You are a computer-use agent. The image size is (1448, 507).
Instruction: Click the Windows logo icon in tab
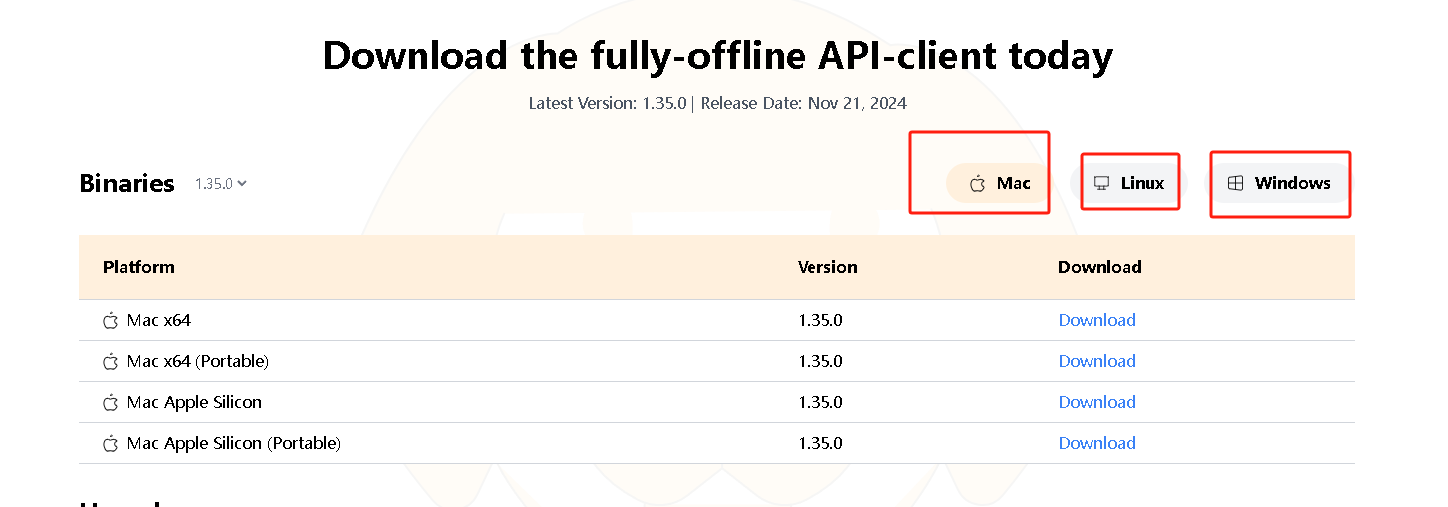point(1235,183)
